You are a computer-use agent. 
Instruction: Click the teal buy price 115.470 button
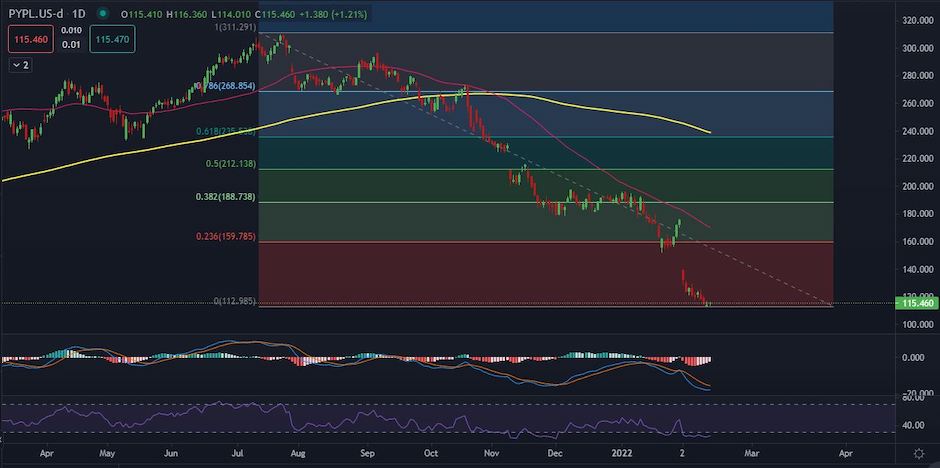(x=111, y=39)
